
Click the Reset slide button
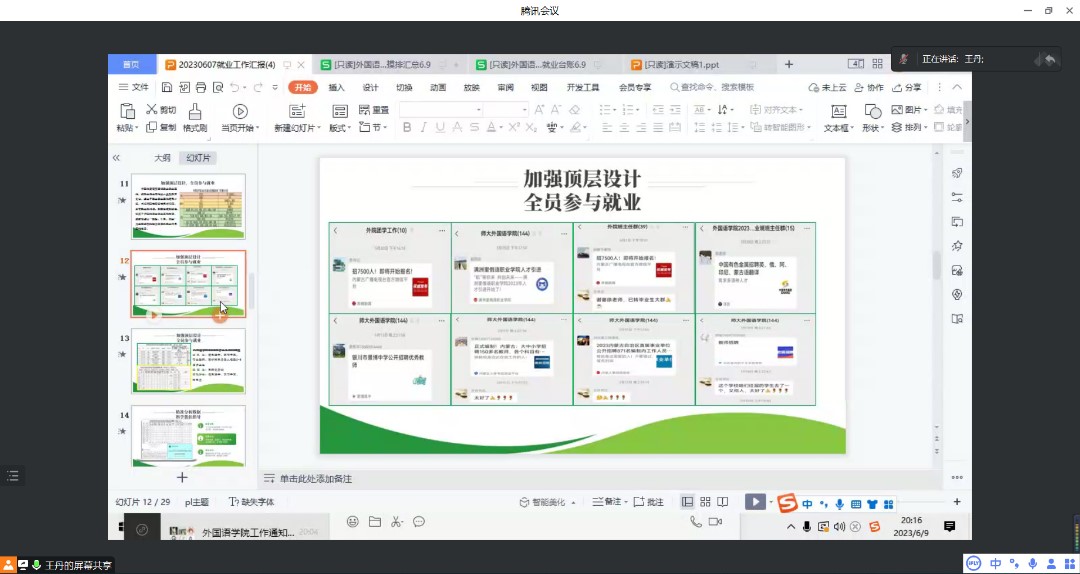pyautogui.click(x=374, y=110)
